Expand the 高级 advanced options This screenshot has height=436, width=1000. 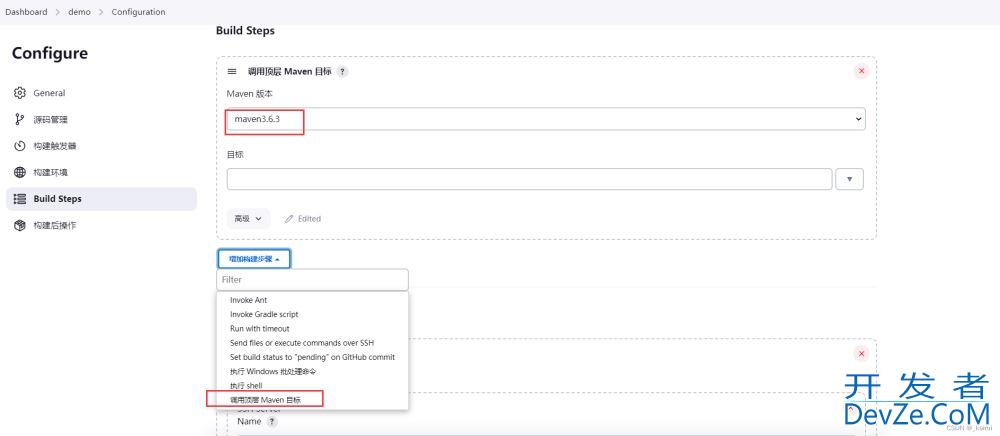click(x=248, y=219)
